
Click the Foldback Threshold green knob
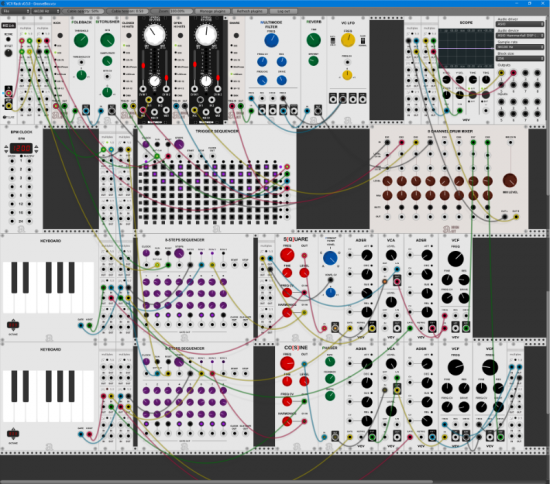(81, 40)
